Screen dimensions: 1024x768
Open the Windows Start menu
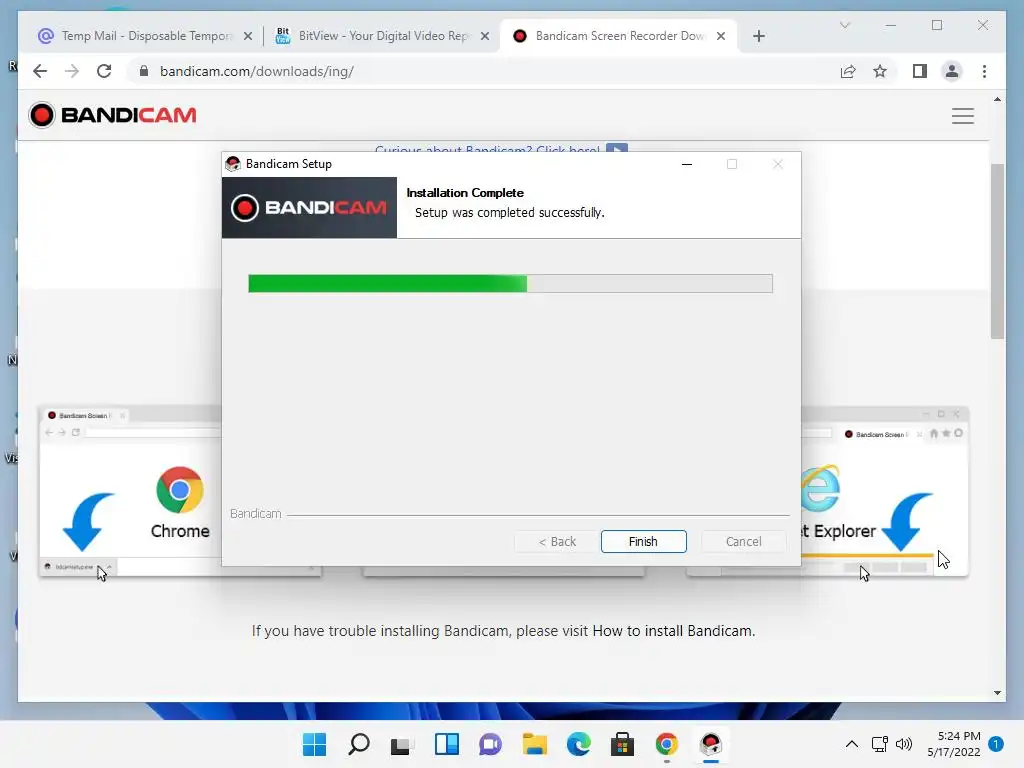tap(314, 744)
